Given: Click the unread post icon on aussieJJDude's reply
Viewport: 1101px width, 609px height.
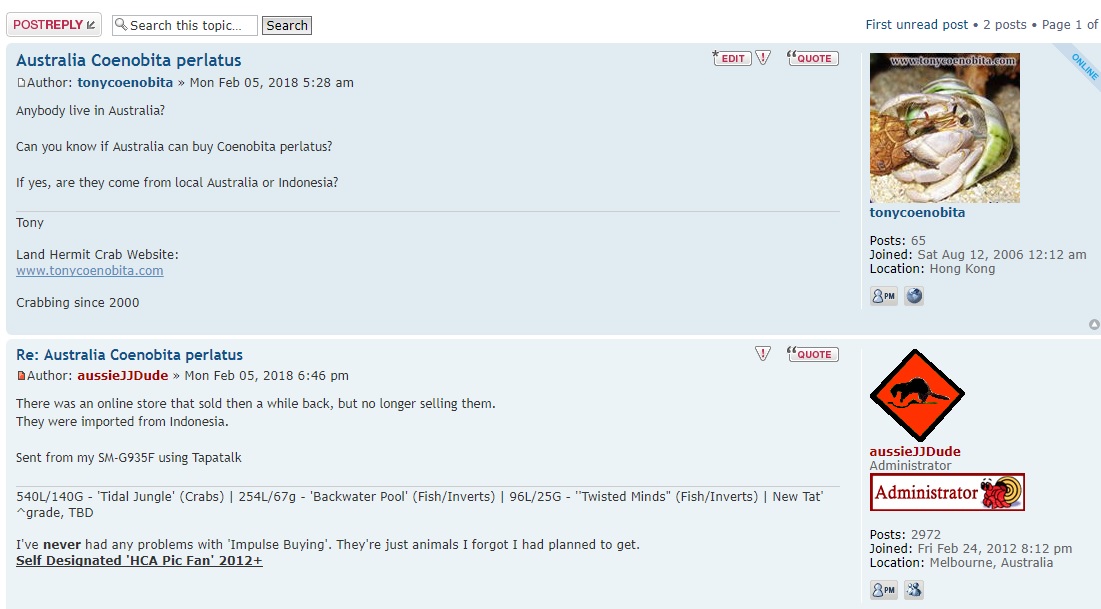Looking at the screenshot, I should [21, 376].
